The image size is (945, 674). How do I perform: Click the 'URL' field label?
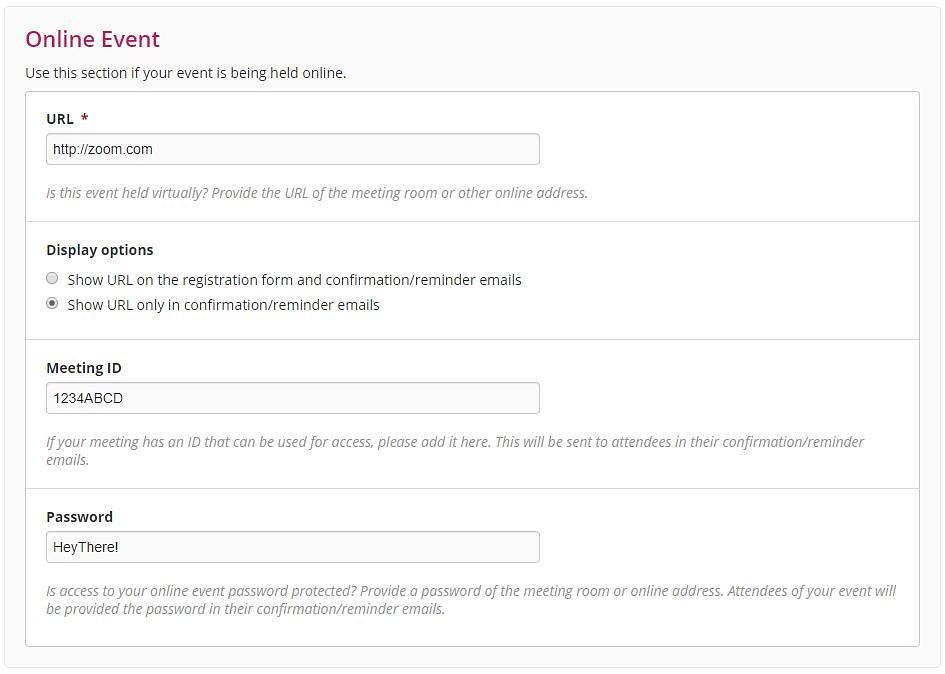(x=60, y=119)
